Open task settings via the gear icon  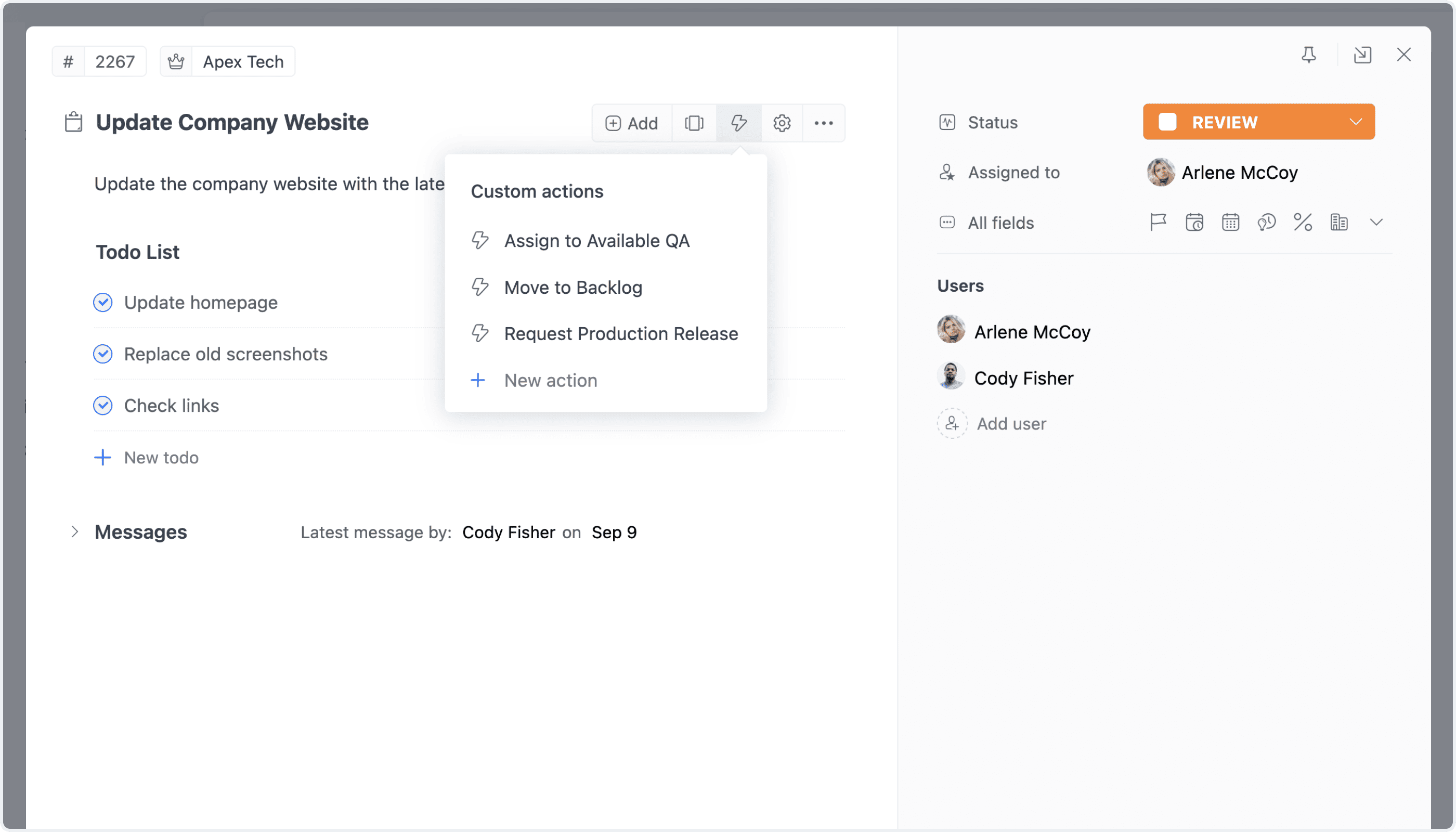(782, 123)
